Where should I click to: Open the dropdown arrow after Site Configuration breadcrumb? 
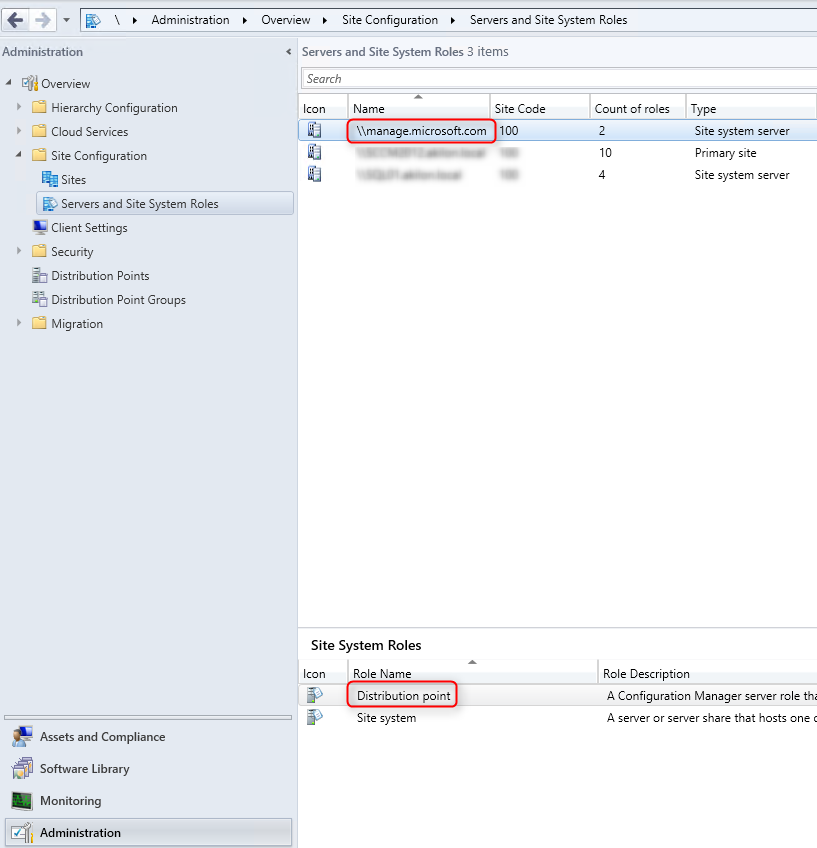click(453, 21)
